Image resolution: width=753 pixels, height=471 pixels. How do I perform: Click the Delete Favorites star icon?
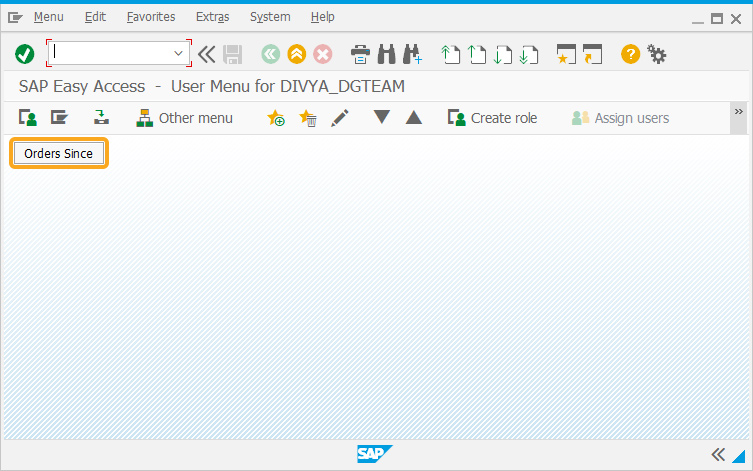(308, 118)
